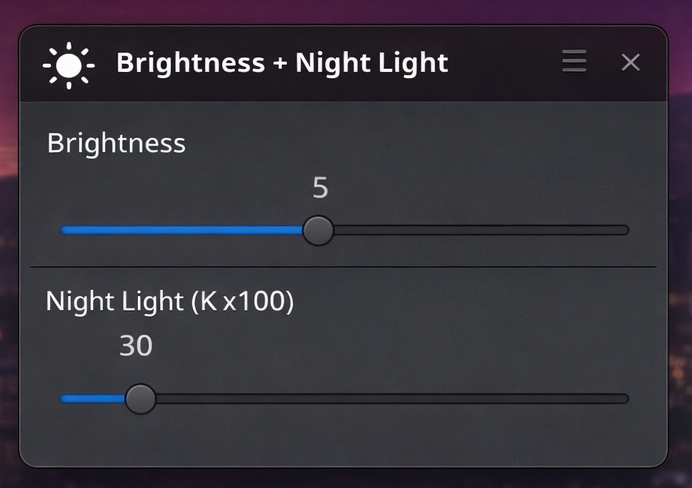Click the Night Light slider handle
Image resolution: width=692 pixels, height=488 pixels.
point(140,398)
